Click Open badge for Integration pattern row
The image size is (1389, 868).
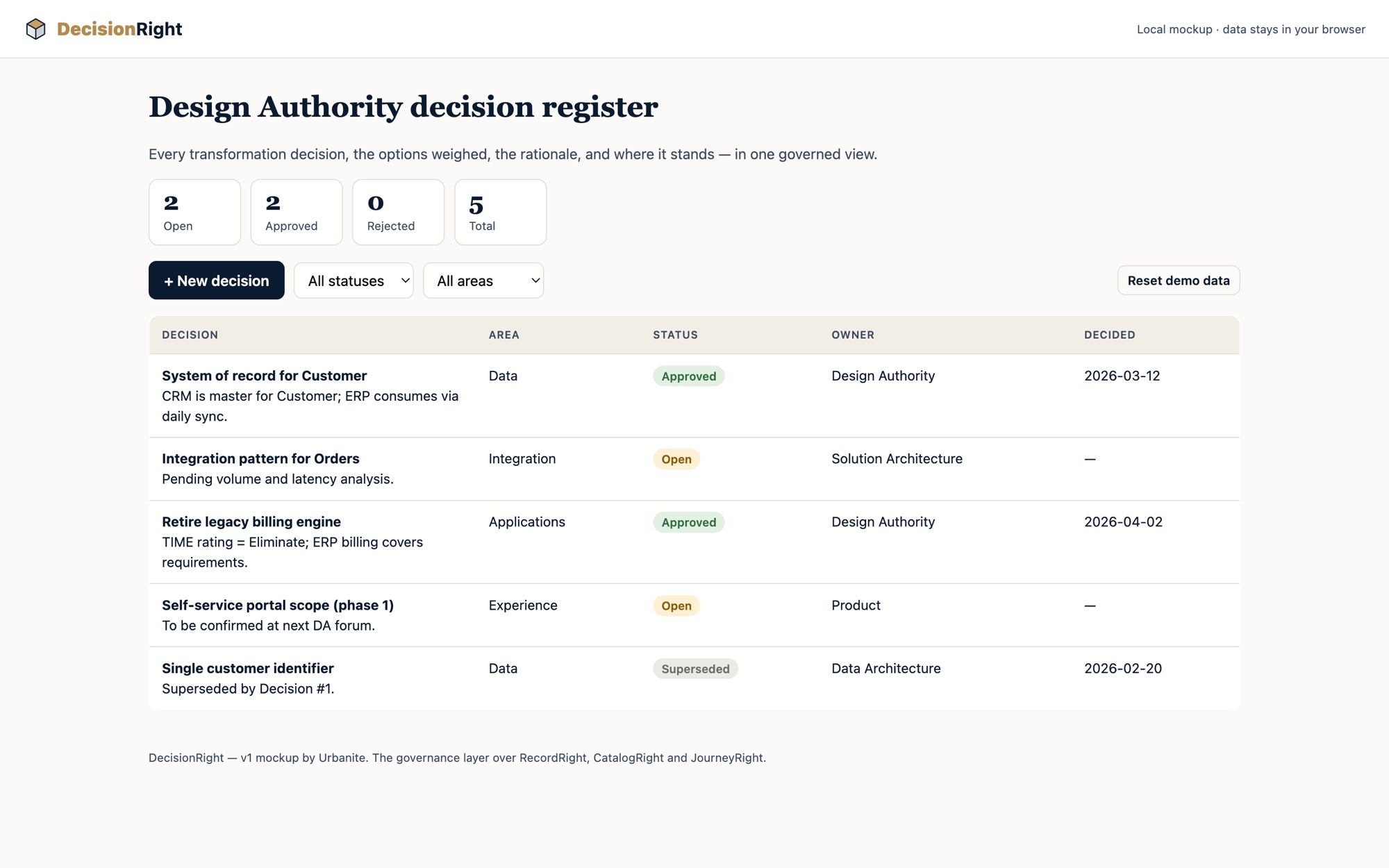click(676, 459)
